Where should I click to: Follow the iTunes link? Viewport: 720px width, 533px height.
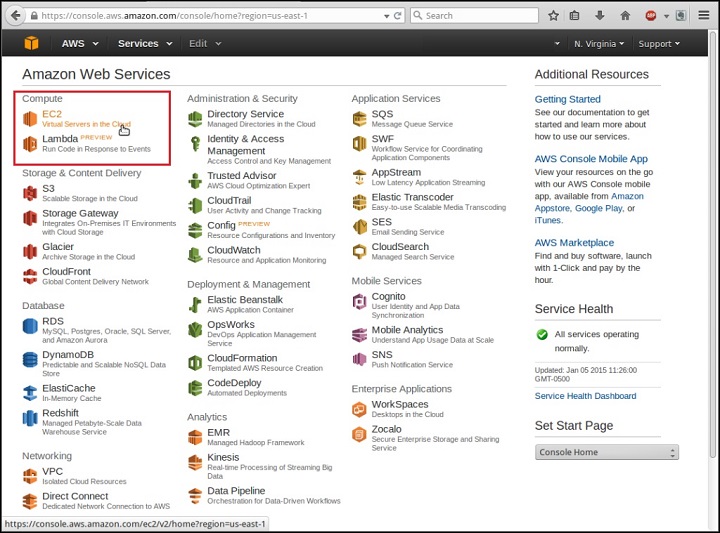(547, 220)
